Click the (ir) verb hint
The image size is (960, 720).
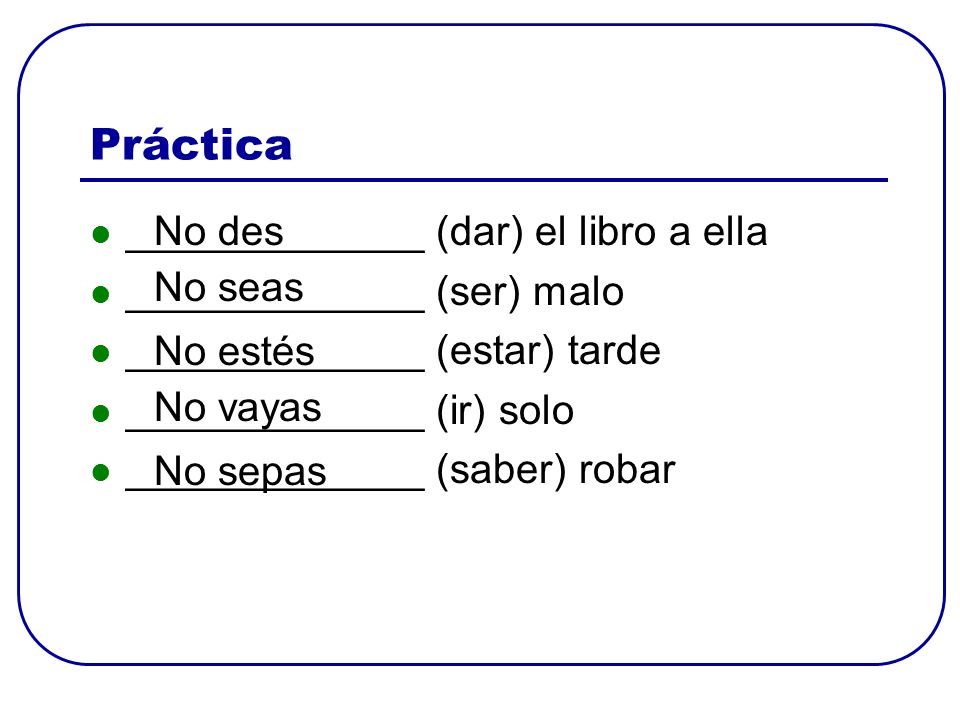(462, 411)
